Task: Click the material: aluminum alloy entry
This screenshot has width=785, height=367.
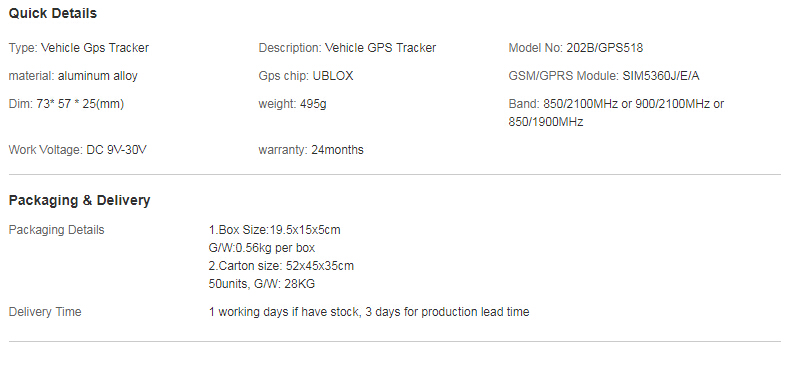Action: tap(73, 76)
